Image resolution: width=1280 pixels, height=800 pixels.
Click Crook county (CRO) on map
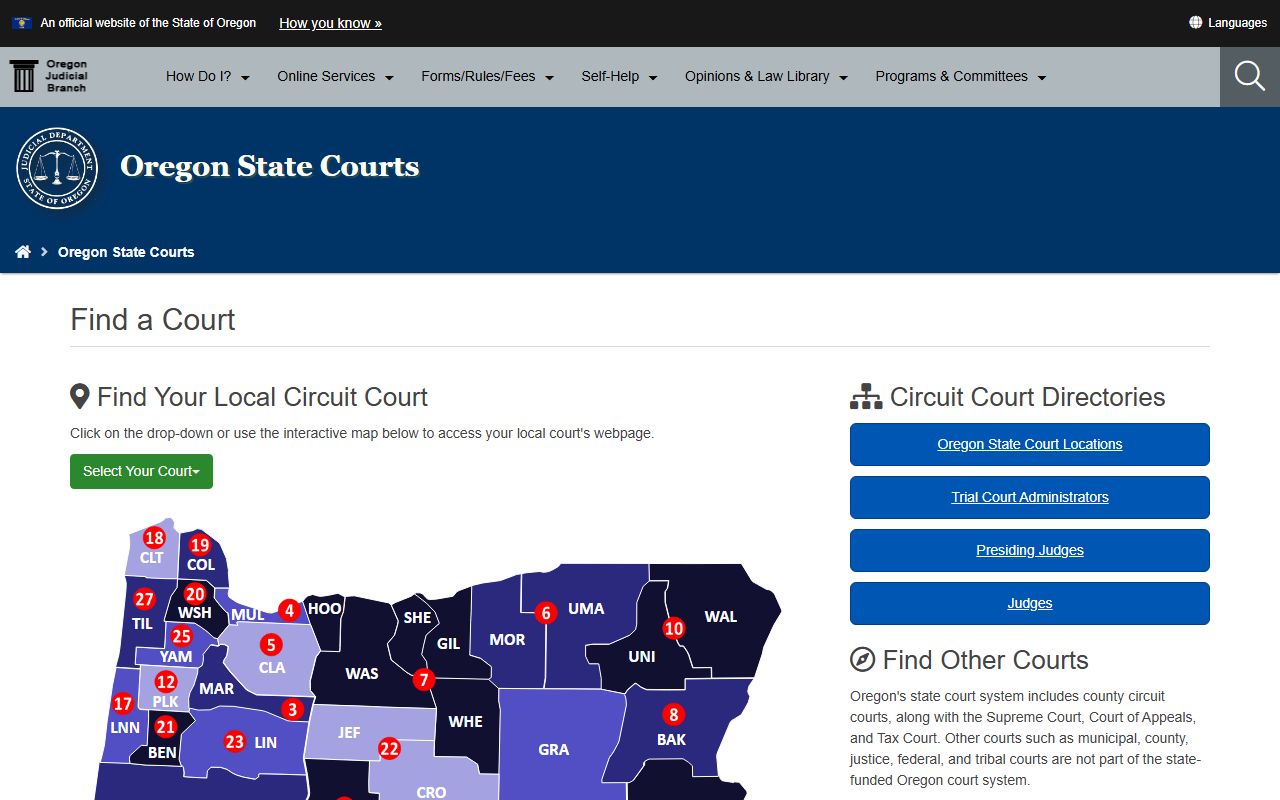431,791
